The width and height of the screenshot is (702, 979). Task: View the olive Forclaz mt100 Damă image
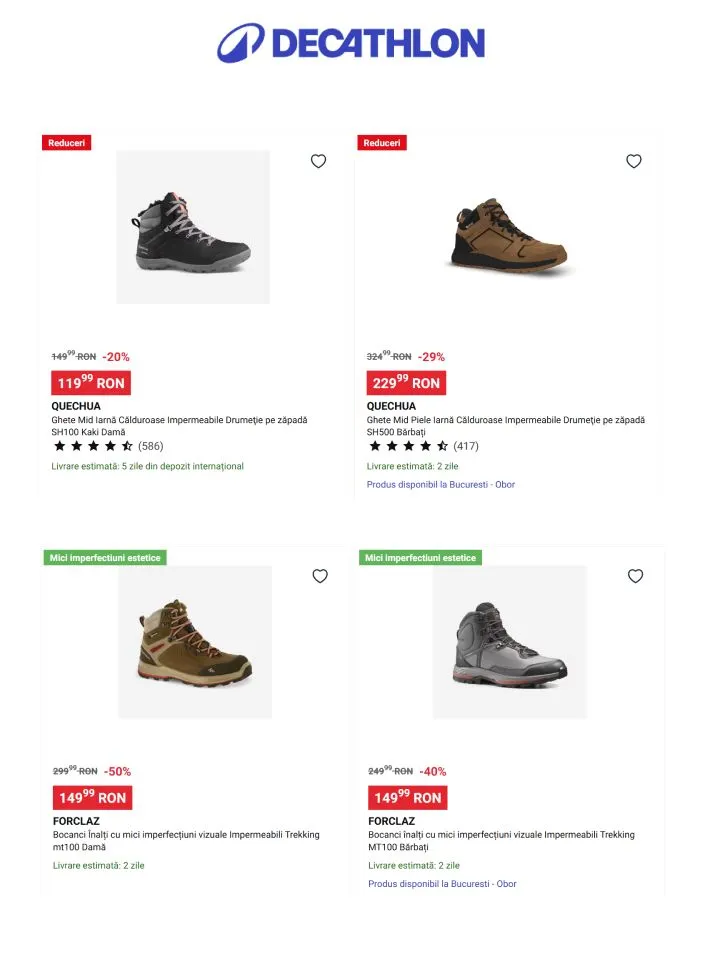(x=195, y=642)
